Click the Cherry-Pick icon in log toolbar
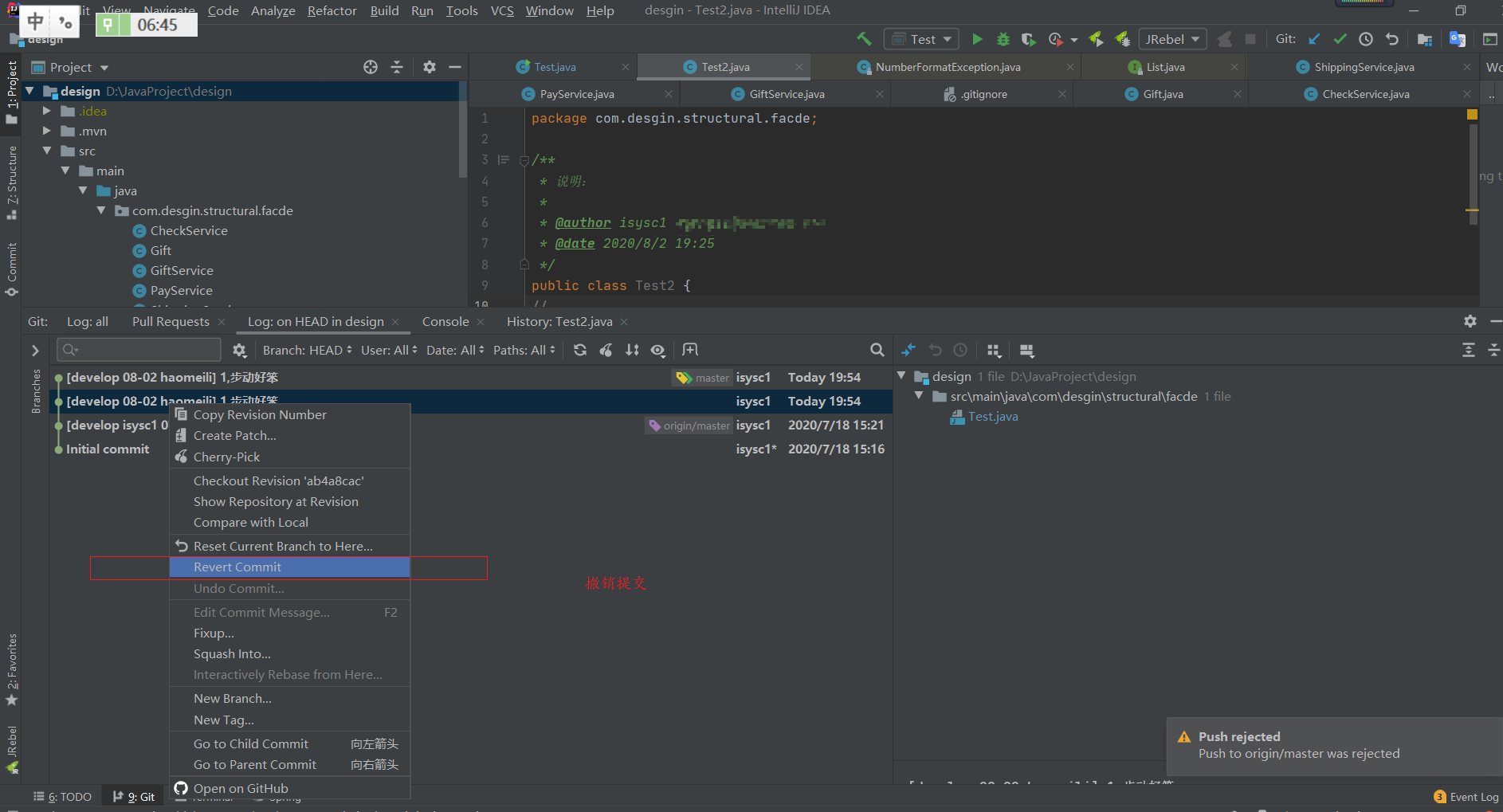Screen dimensions: 1503x812 tap(606, 350)
